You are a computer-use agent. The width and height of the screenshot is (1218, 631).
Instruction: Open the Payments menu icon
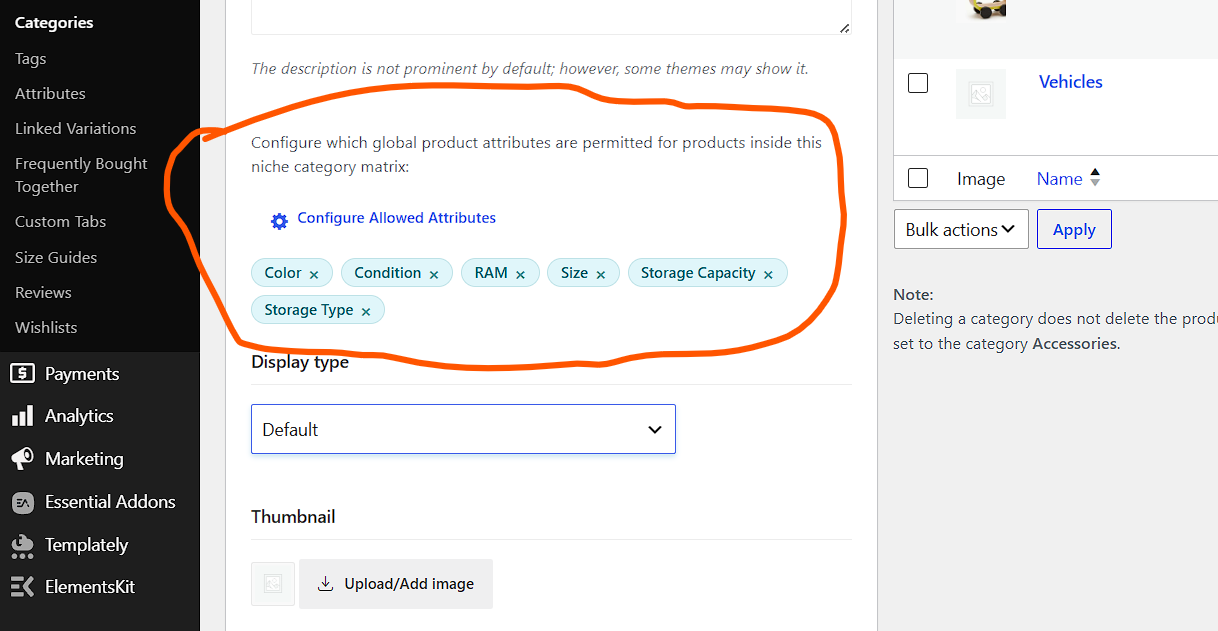(22, 373)
